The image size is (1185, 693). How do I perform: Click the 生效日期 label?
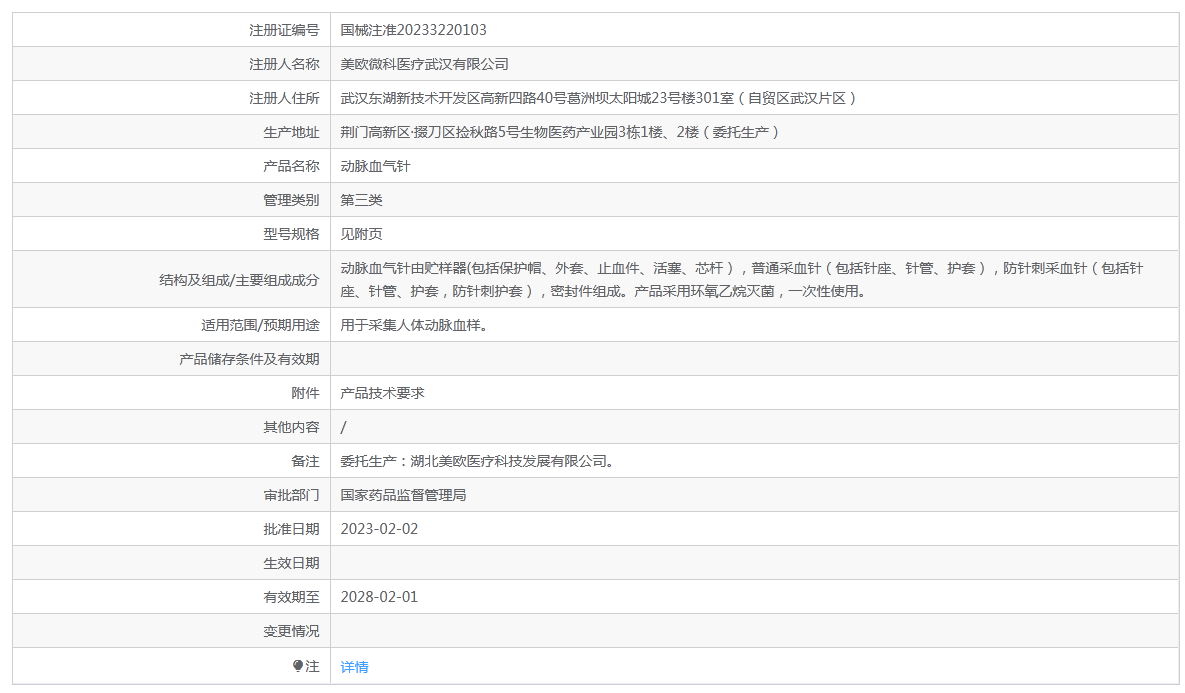pos(291,564)
